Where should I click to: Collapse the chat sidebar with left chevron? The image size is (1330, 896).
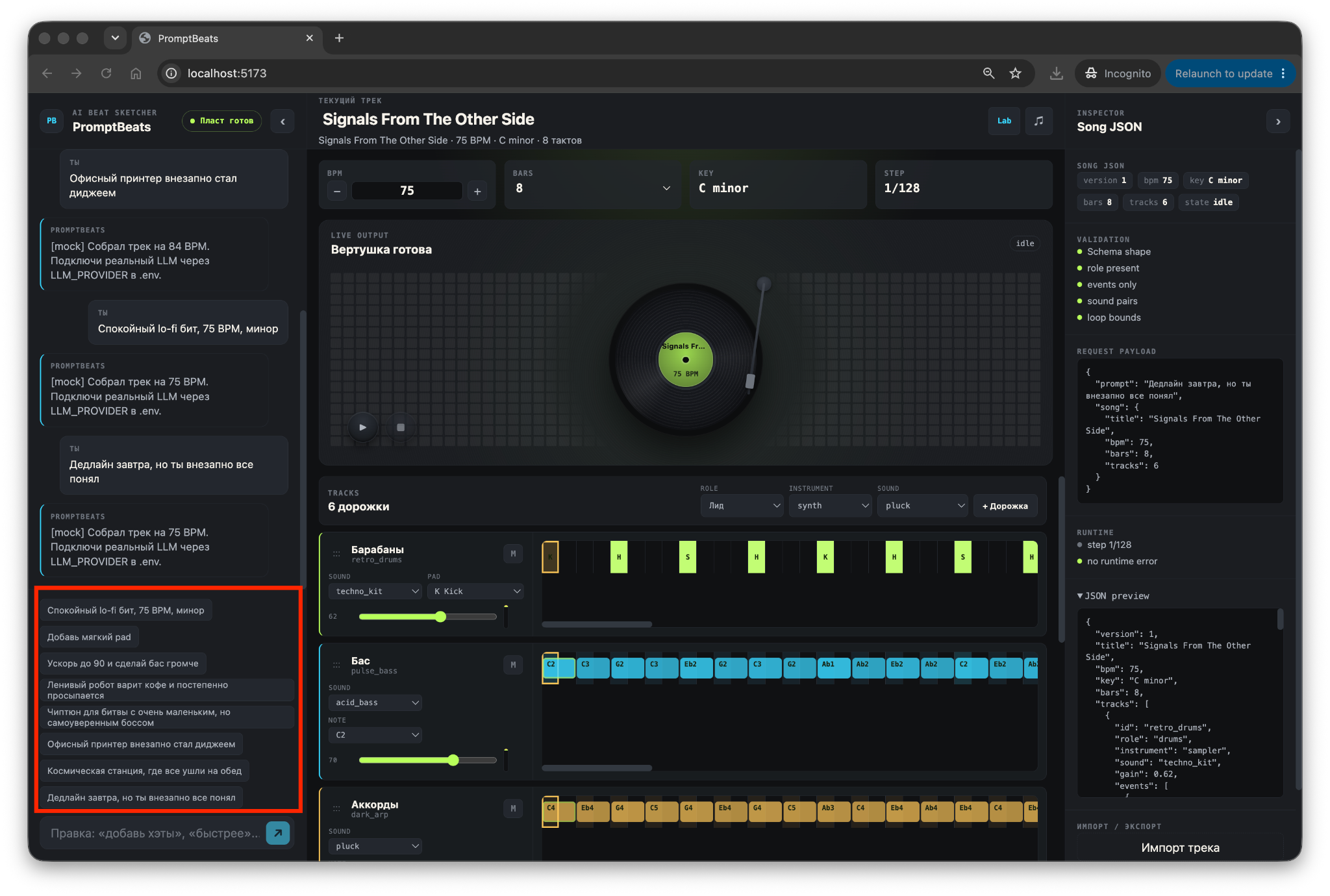pos(282,121)
